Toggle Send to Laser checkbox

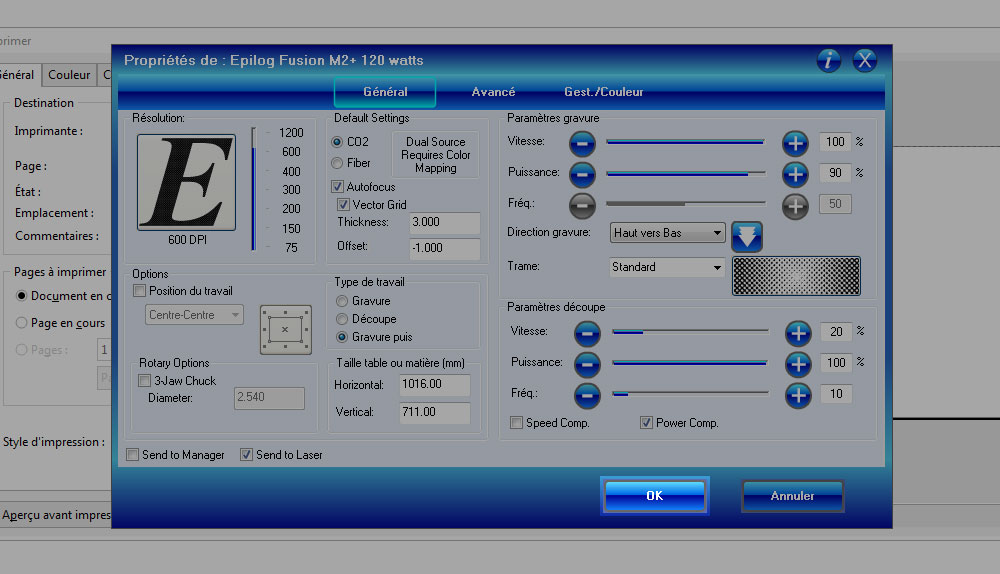(246, 455)
